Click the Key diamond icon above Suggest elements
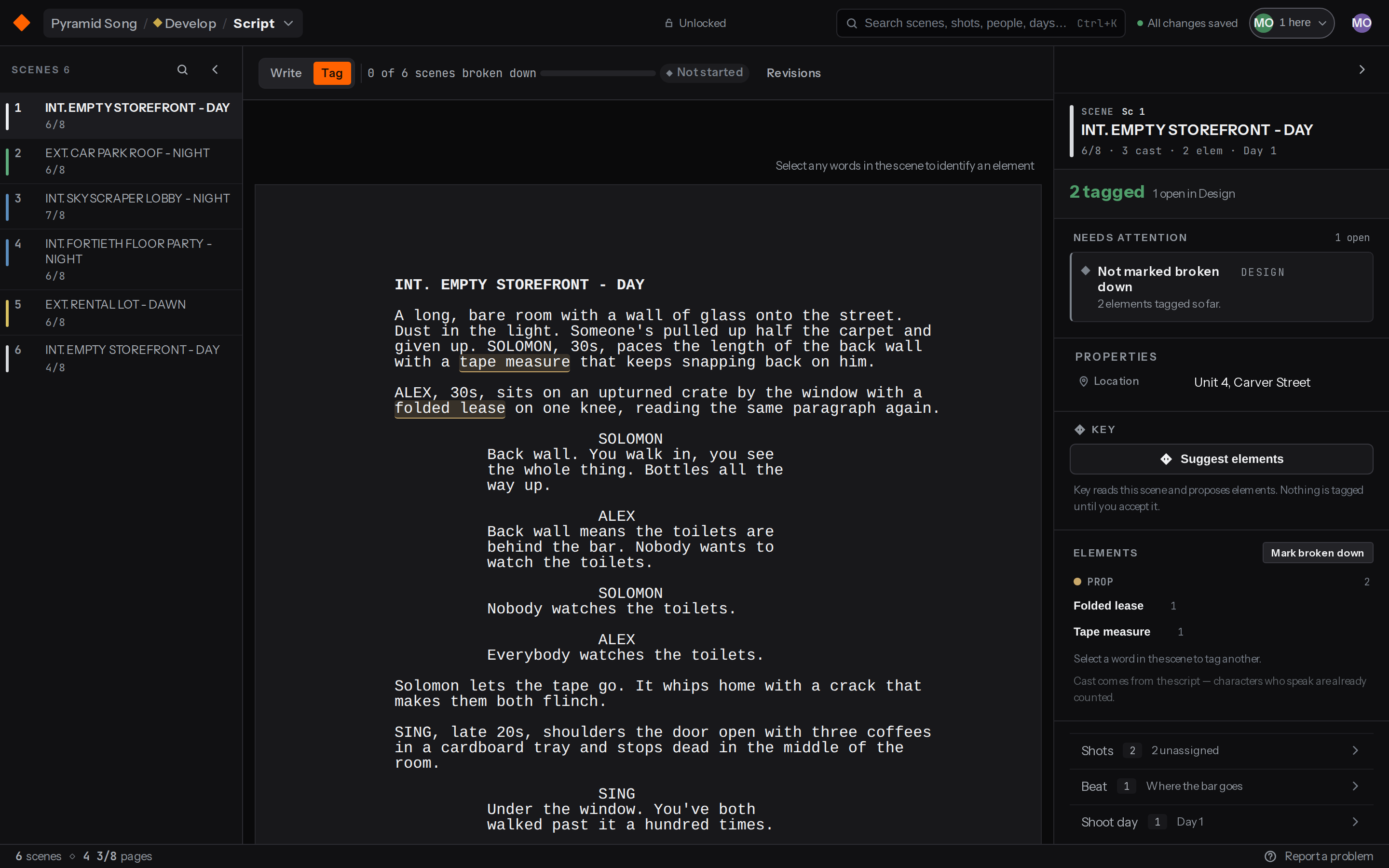The height and width of the screenshot is (868, 1389). point(1080,429)
